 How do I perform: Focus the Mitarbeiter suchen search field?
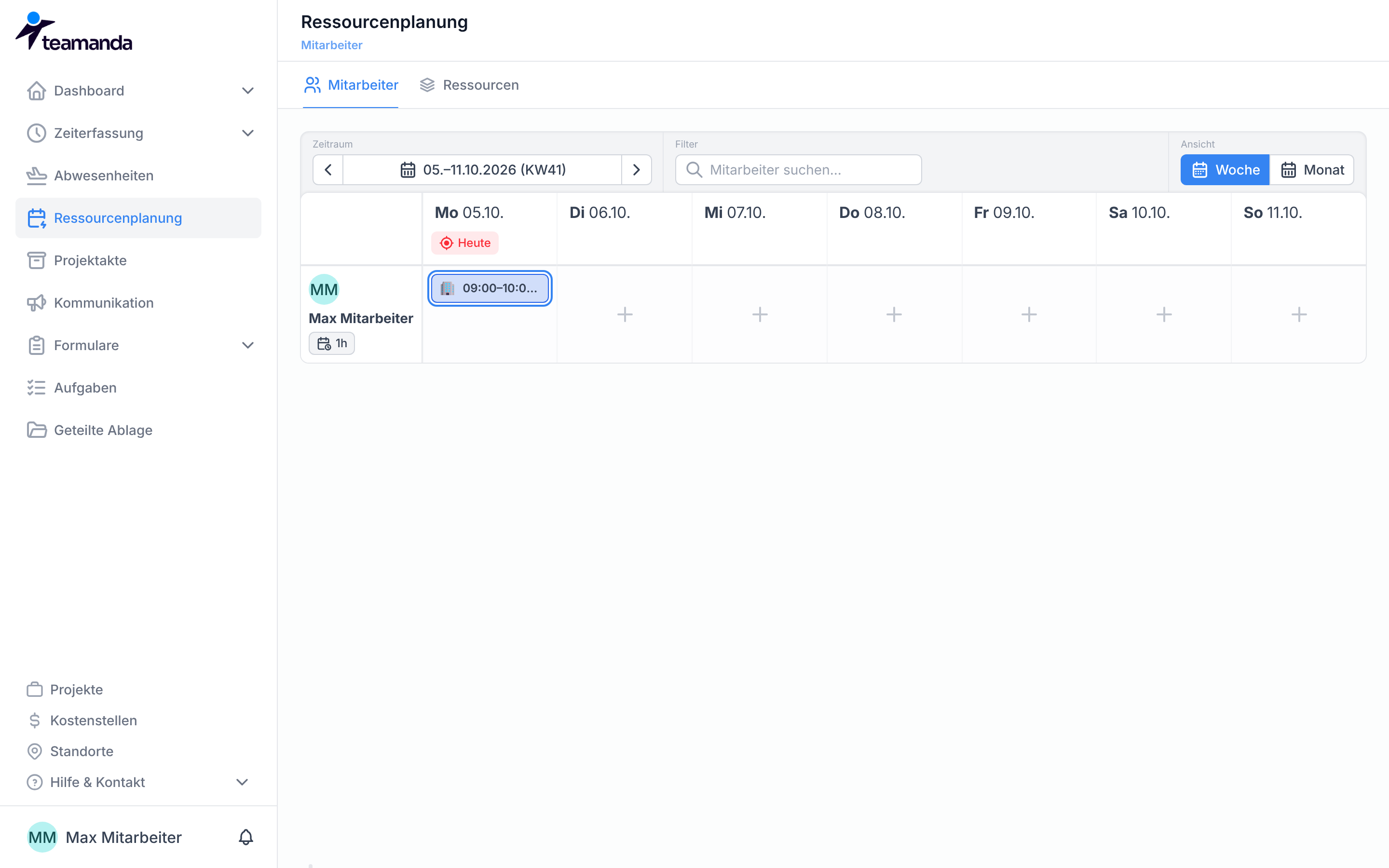tap(798, 170)
